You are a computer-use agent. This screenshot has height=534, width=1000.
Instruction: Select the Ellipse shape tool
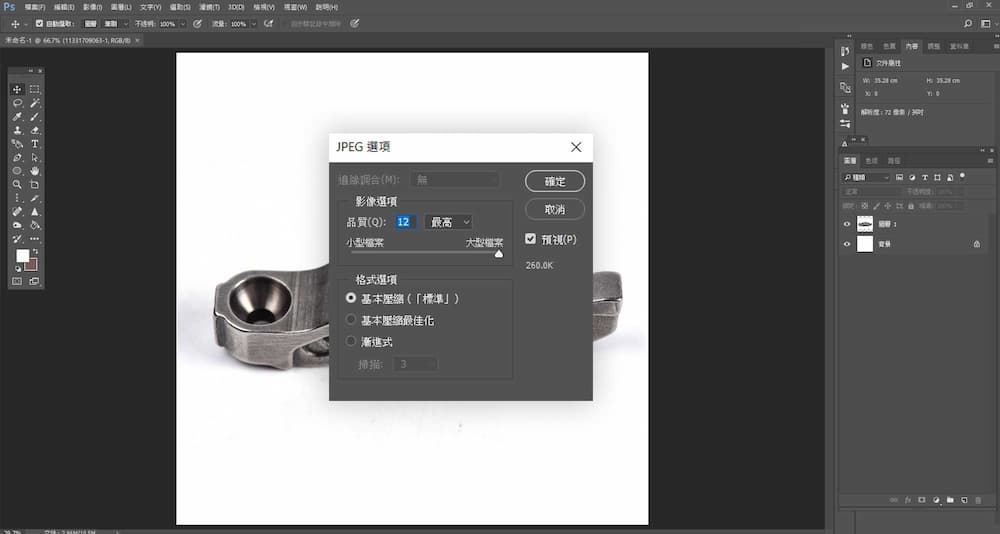click(17, 171)
